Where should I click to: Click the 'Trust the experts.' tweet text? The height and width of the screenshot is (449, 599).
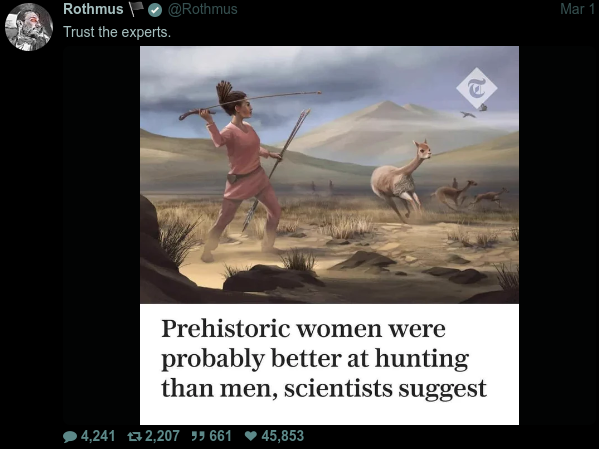point(117,32)
